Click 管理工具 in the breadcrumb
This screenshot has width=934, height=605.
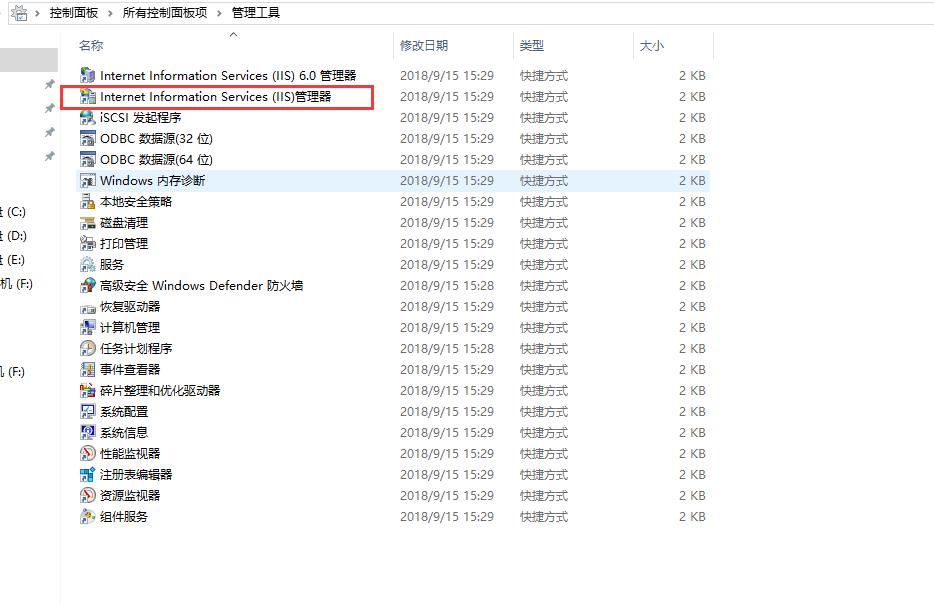click(256, 13)
